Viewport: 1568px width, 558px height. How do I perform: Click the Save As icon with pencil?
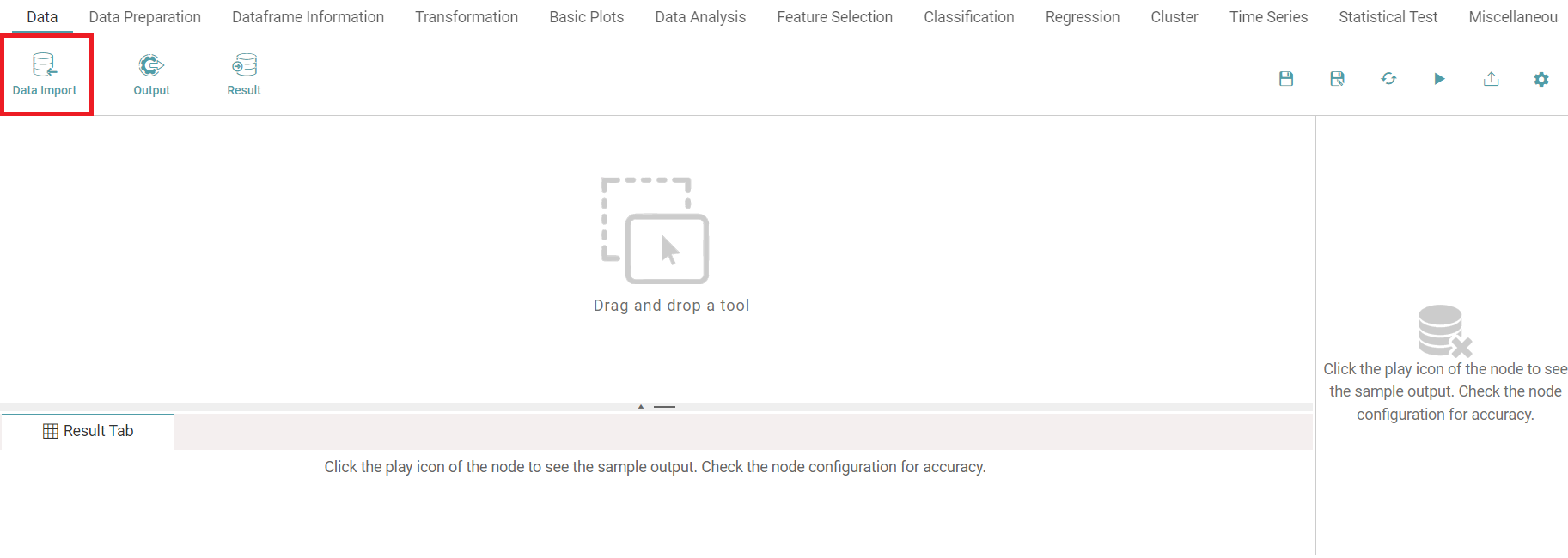point(1337,79)
